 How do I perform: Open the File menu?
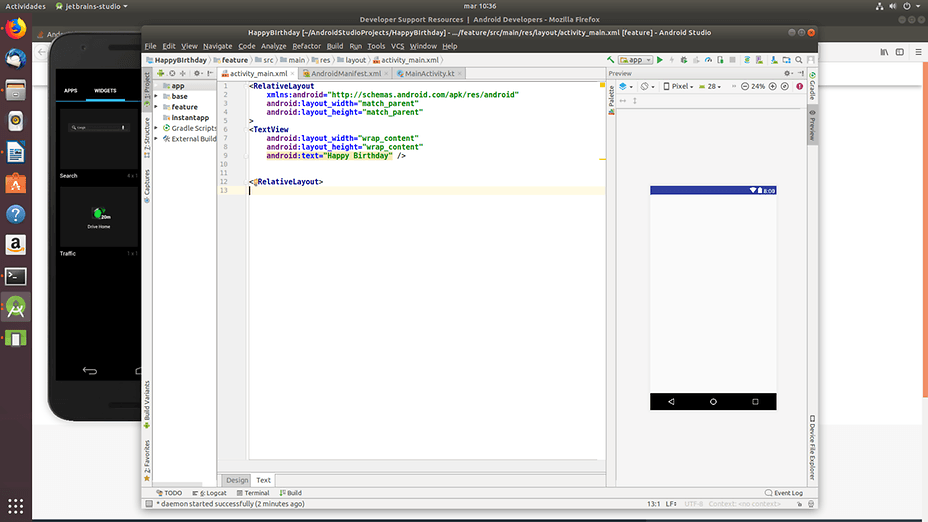(150, 46)
